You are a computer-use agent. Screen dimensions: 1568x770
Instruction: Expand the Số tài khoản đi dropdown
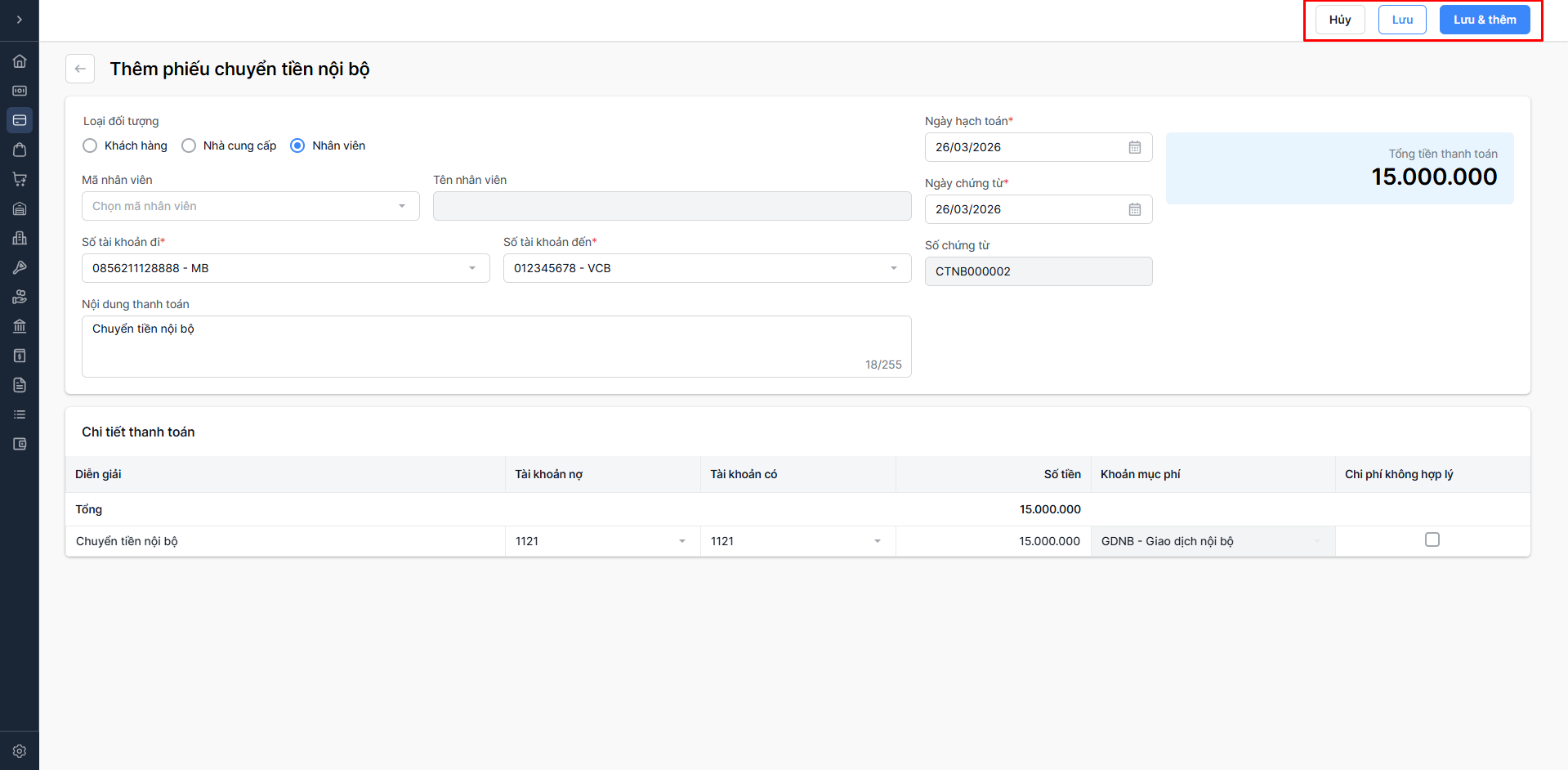(285, 268)
